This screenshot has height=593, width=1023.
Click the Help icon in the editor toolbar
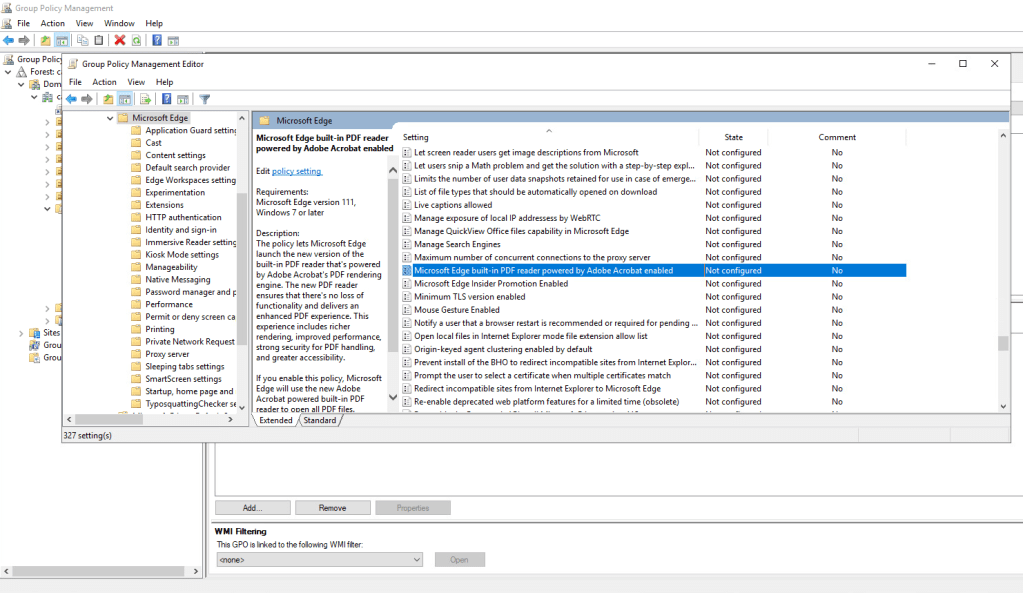tap(167, 99)
